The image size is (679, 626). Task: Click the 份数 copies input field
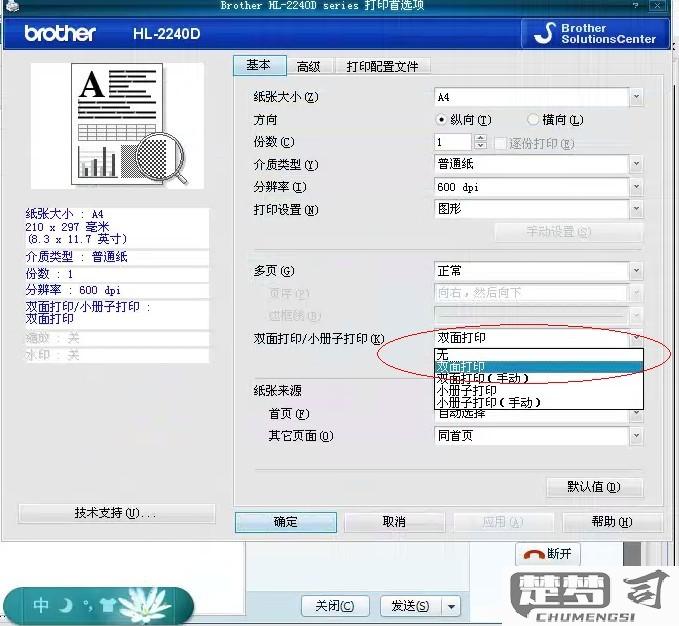(452, 142)
